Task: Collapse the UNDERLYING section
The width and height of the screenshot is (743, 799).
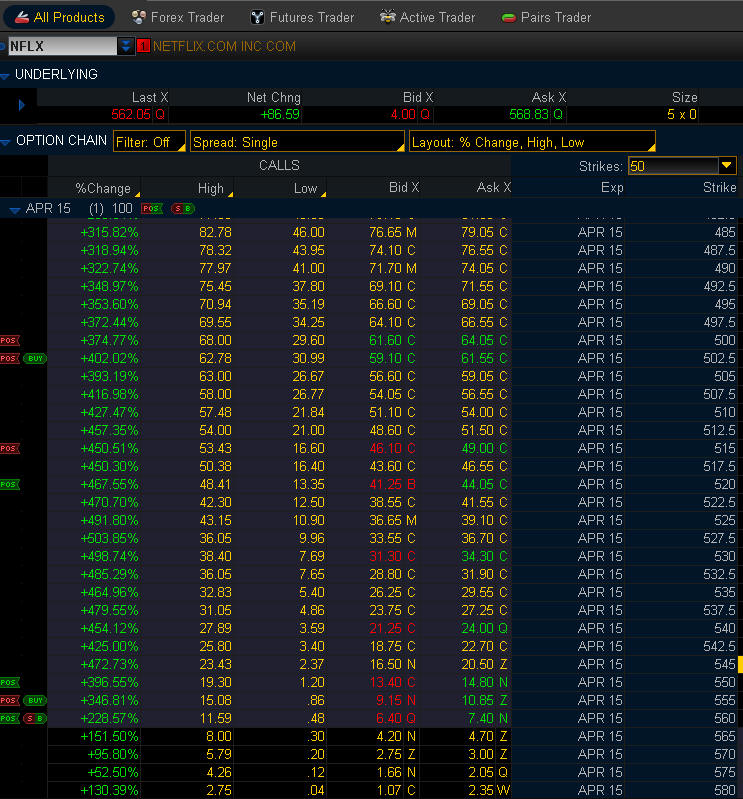Action: (6, 75)
